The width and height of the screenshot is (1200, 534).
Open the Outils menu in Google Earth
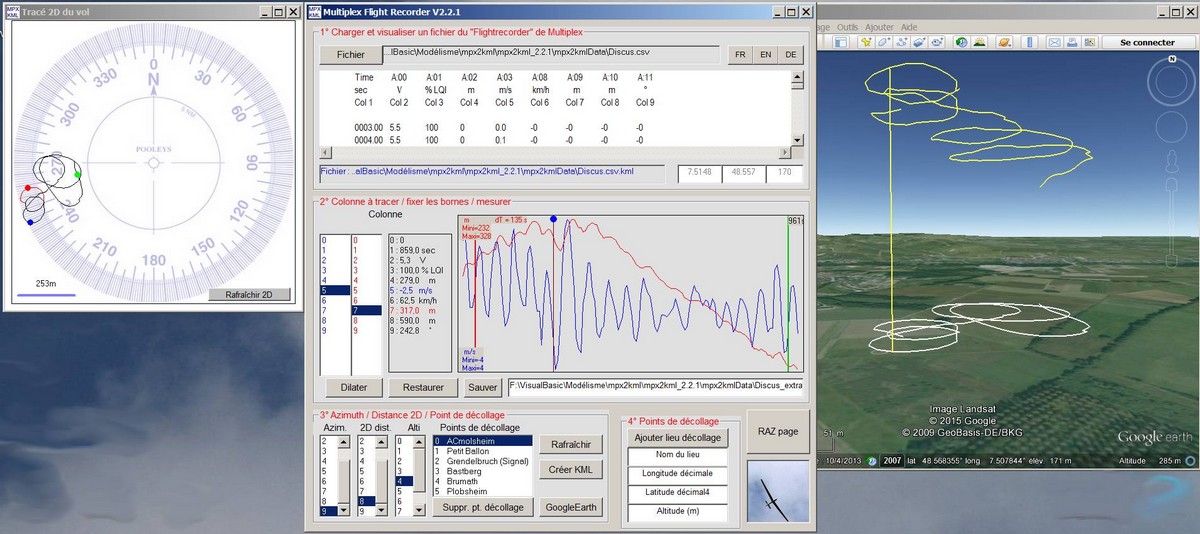point(848,27)
